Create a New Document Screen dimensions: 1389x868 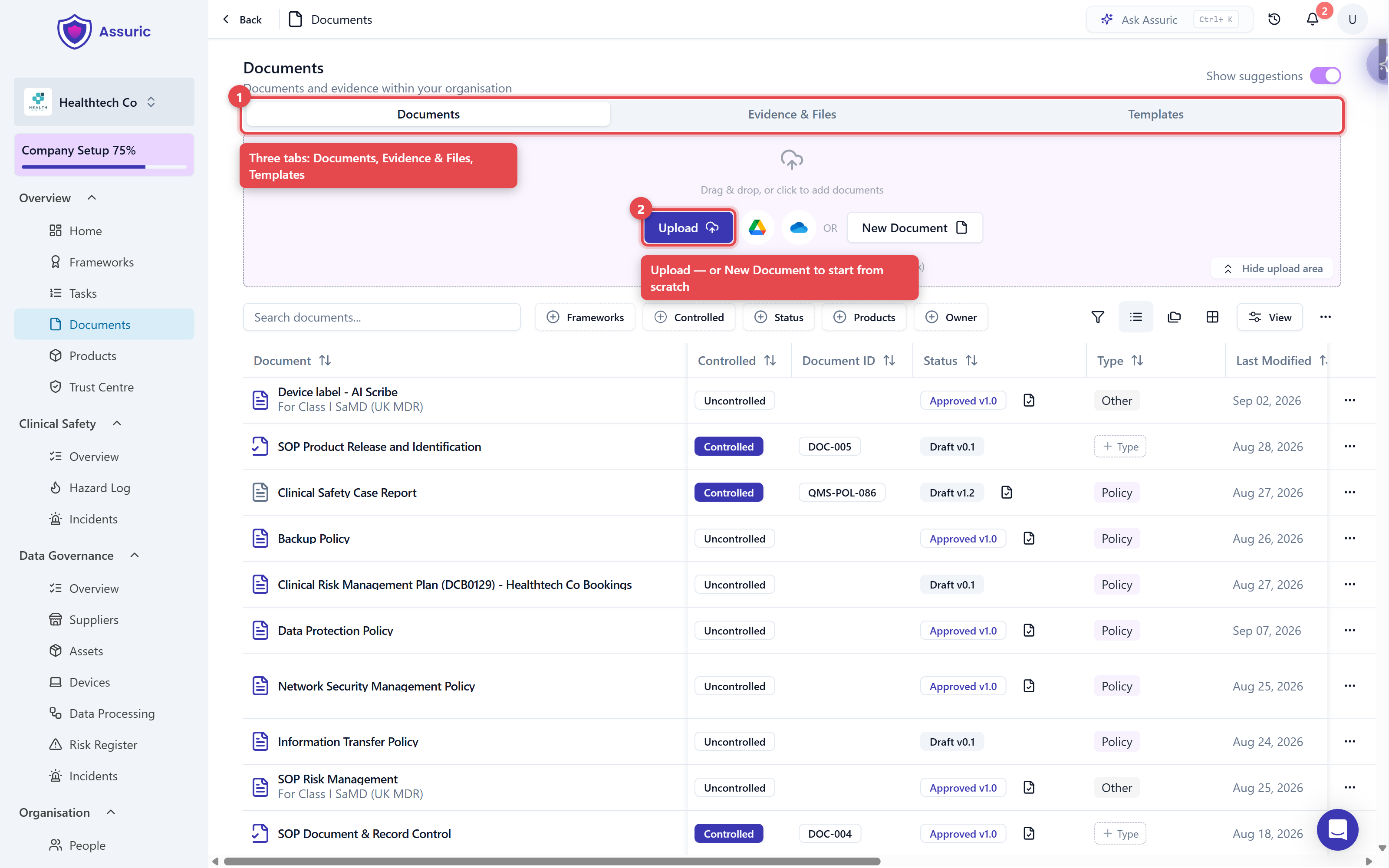(914, 228)
